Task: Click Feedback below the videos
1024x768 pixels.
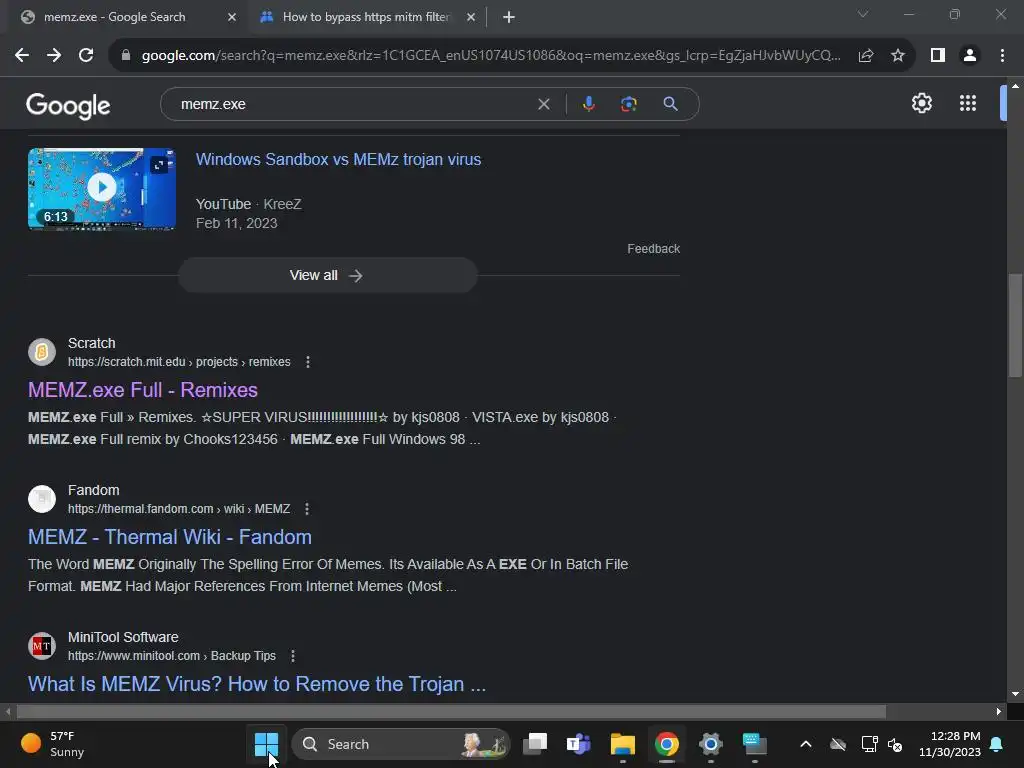Action: [653, 249]
